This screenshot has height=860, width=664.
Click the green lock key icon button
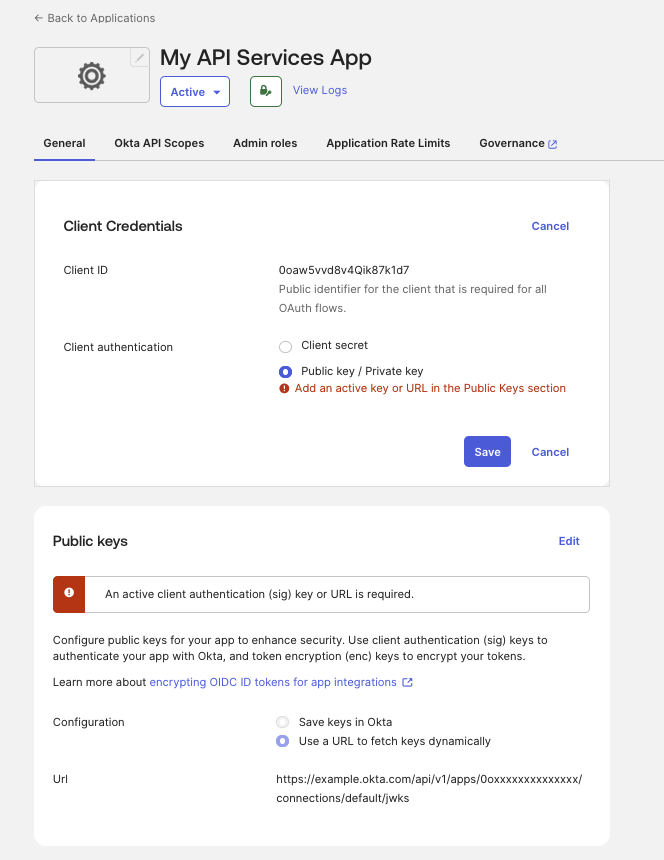tap(266, 92)
